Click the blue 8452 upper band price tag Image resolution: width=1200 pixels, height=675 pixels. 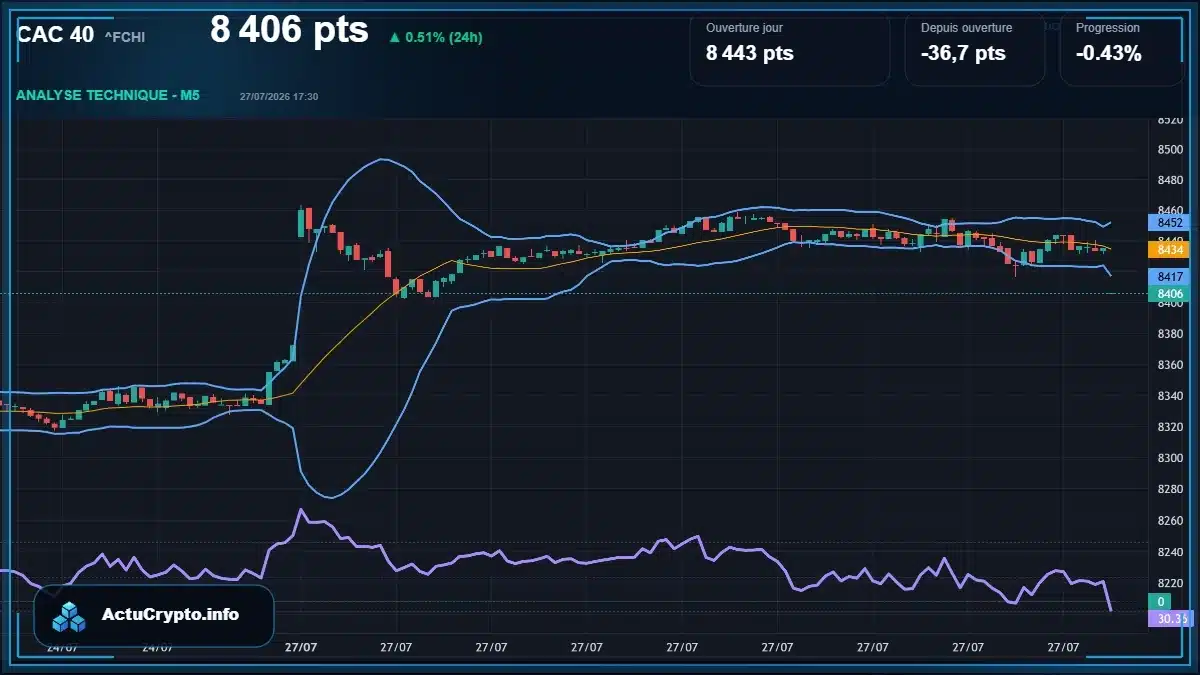[1170, 222]
